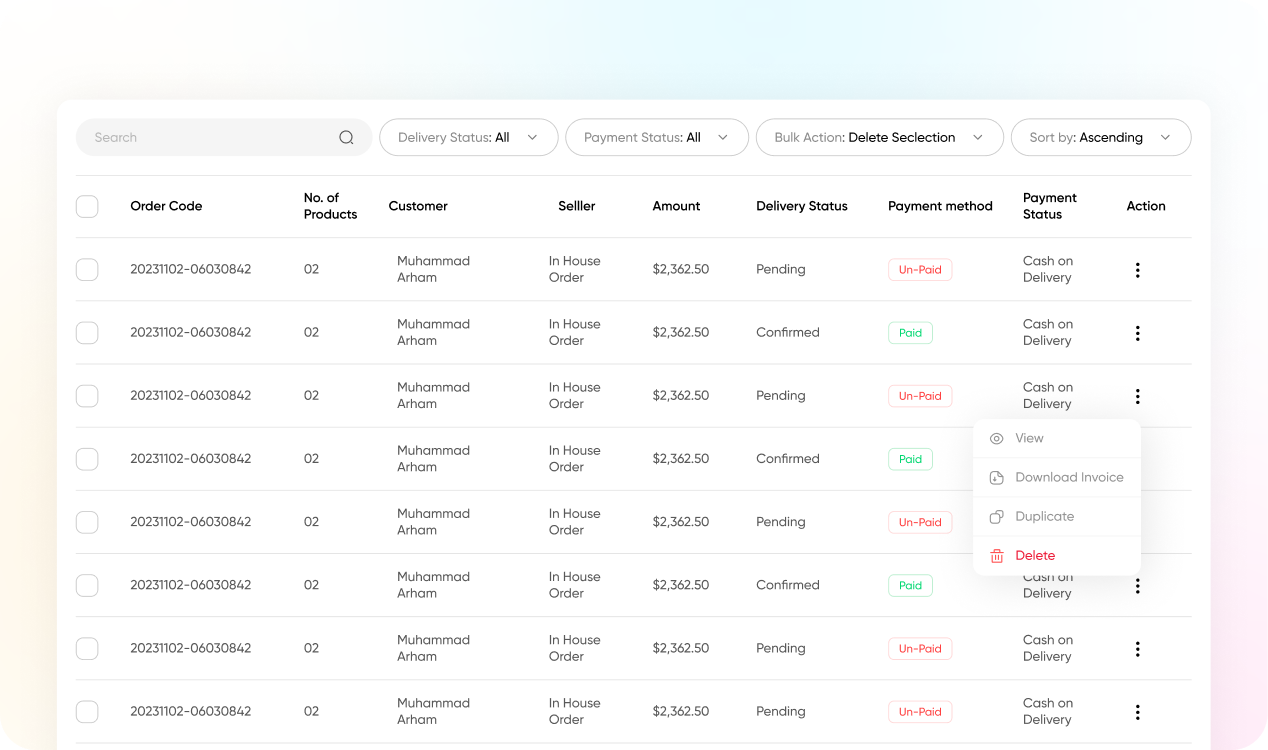Select checkbox of the seventh order row

pyautogui.click(x=87, y=648)
